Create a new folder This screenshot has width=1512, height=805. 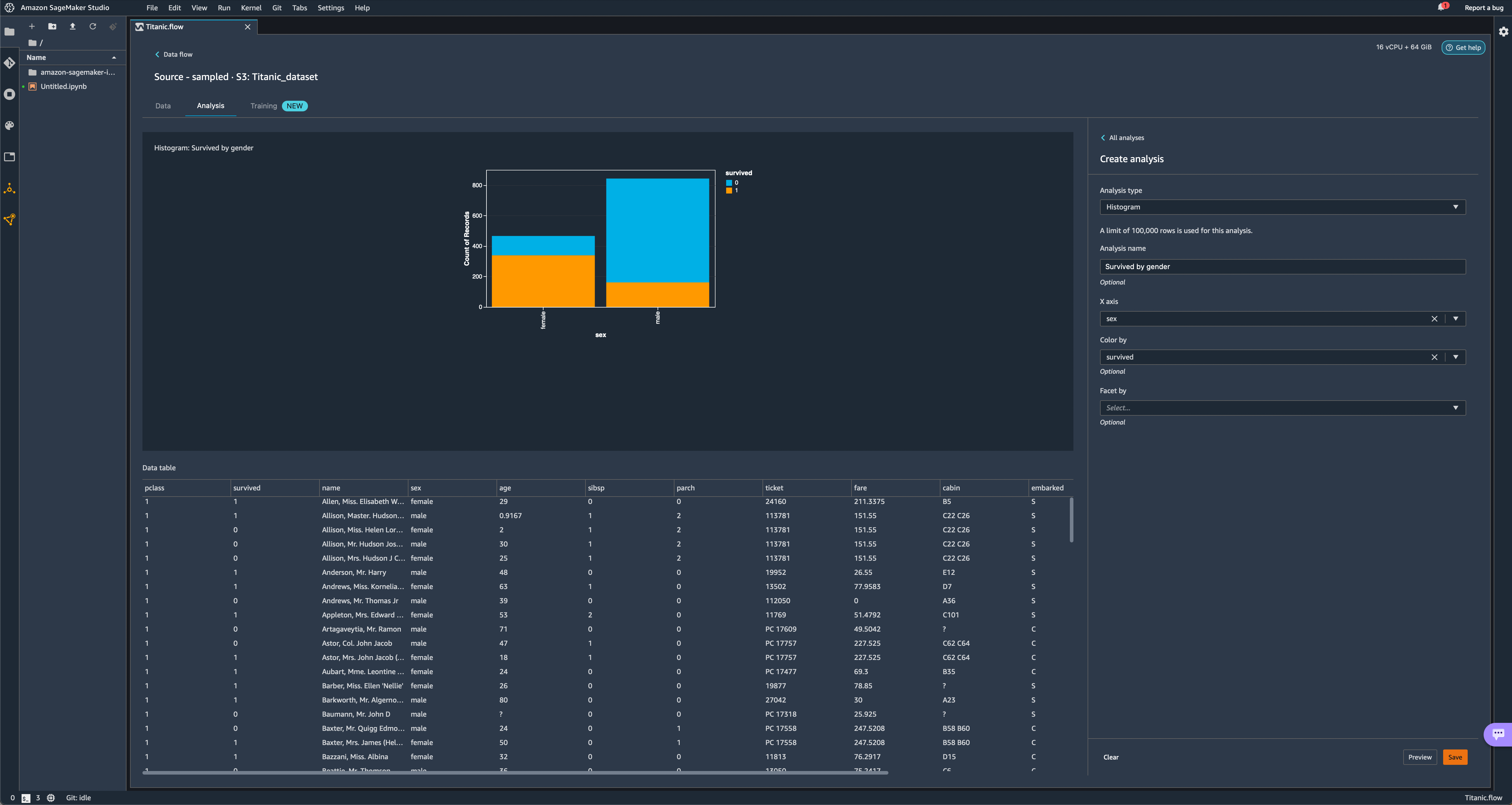52,26
